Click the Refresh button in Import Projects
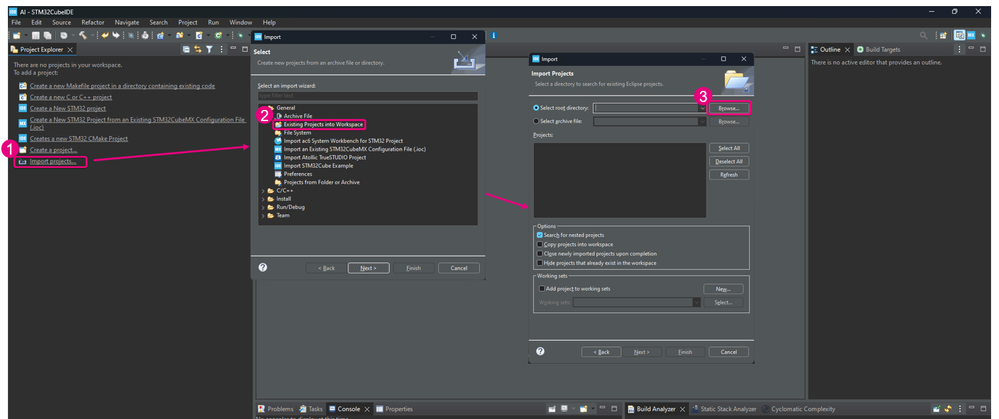The image size is (999, 419). pos(729,174)
